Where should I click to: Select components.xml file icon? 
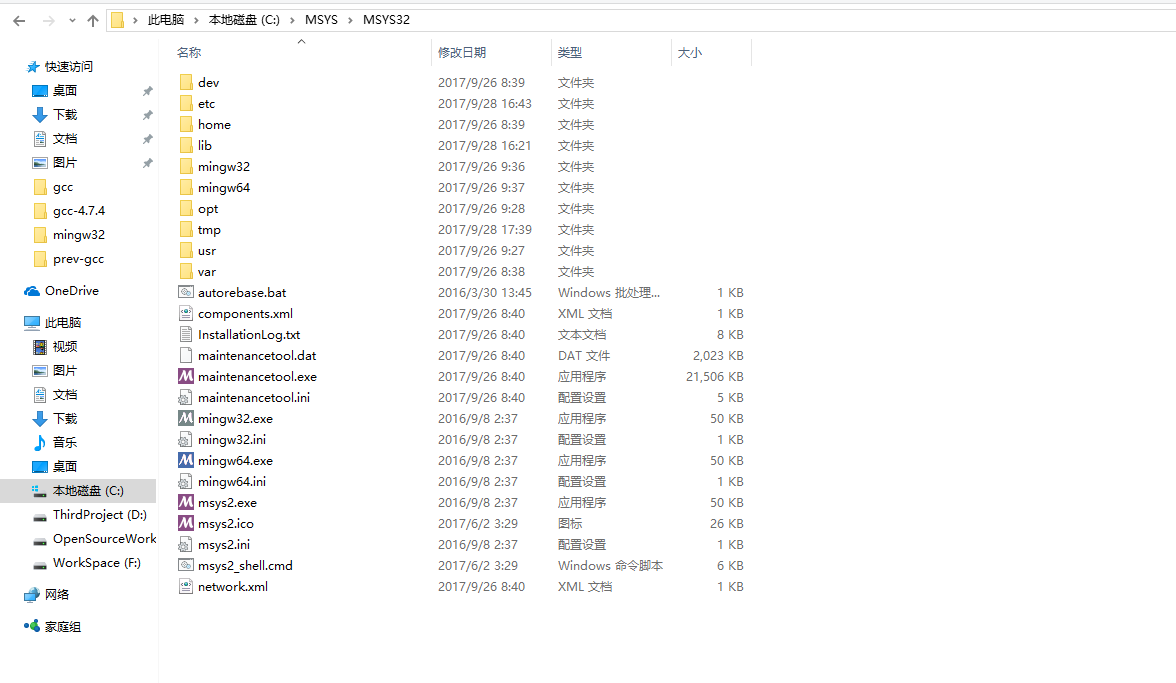tap(186, 313)
